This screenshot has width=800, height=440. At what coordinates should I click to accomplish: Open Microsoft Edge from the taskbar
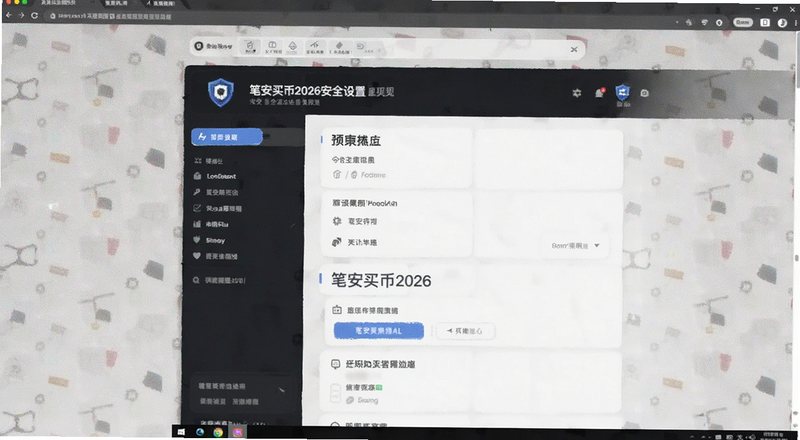click(x=199, y=432)
